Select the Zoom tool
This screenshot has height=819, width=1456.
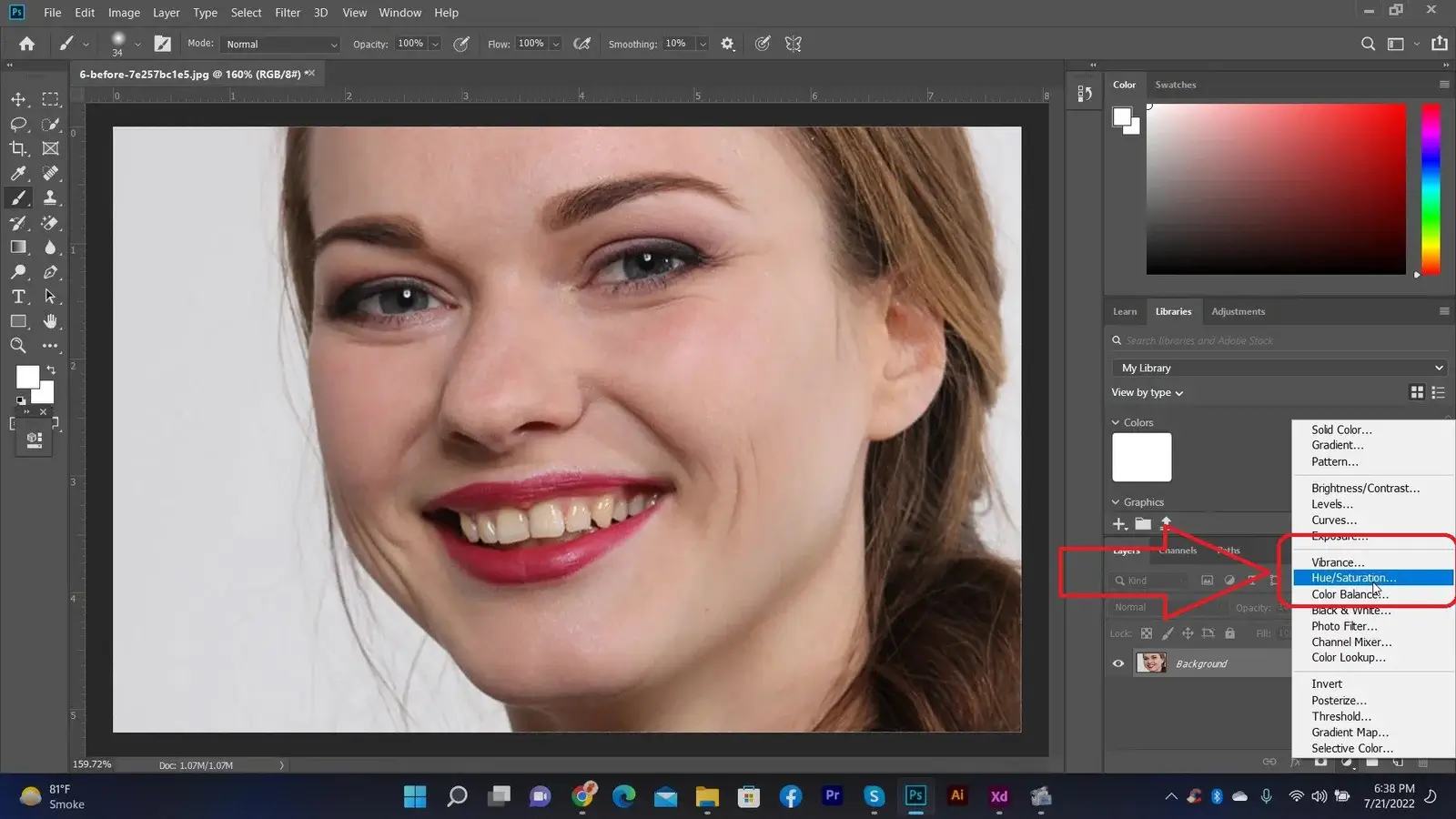coord(18,346)
